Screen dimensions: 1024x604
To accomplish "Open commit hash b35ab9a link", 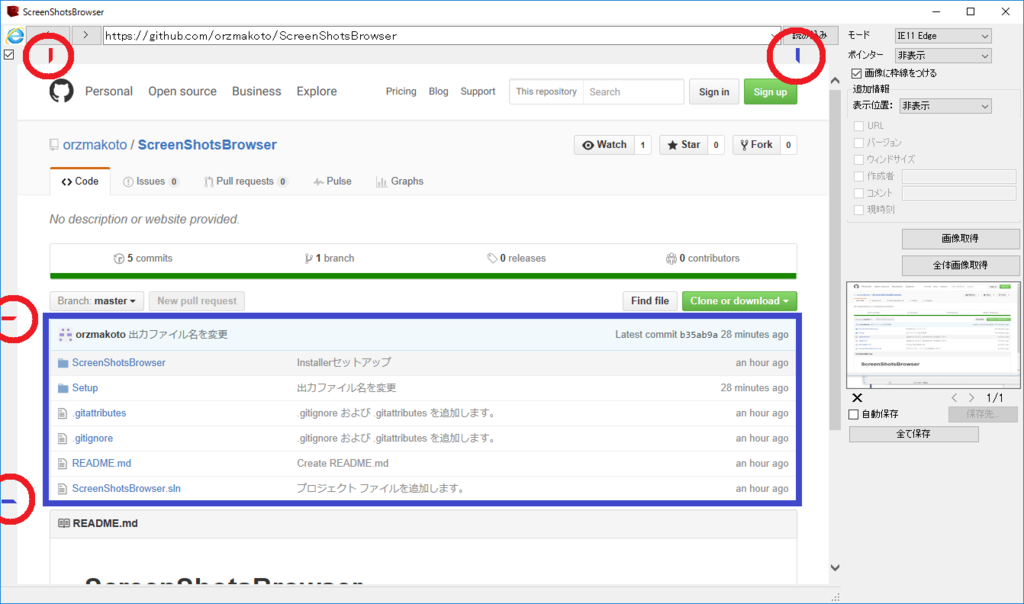I will point(698,335).
